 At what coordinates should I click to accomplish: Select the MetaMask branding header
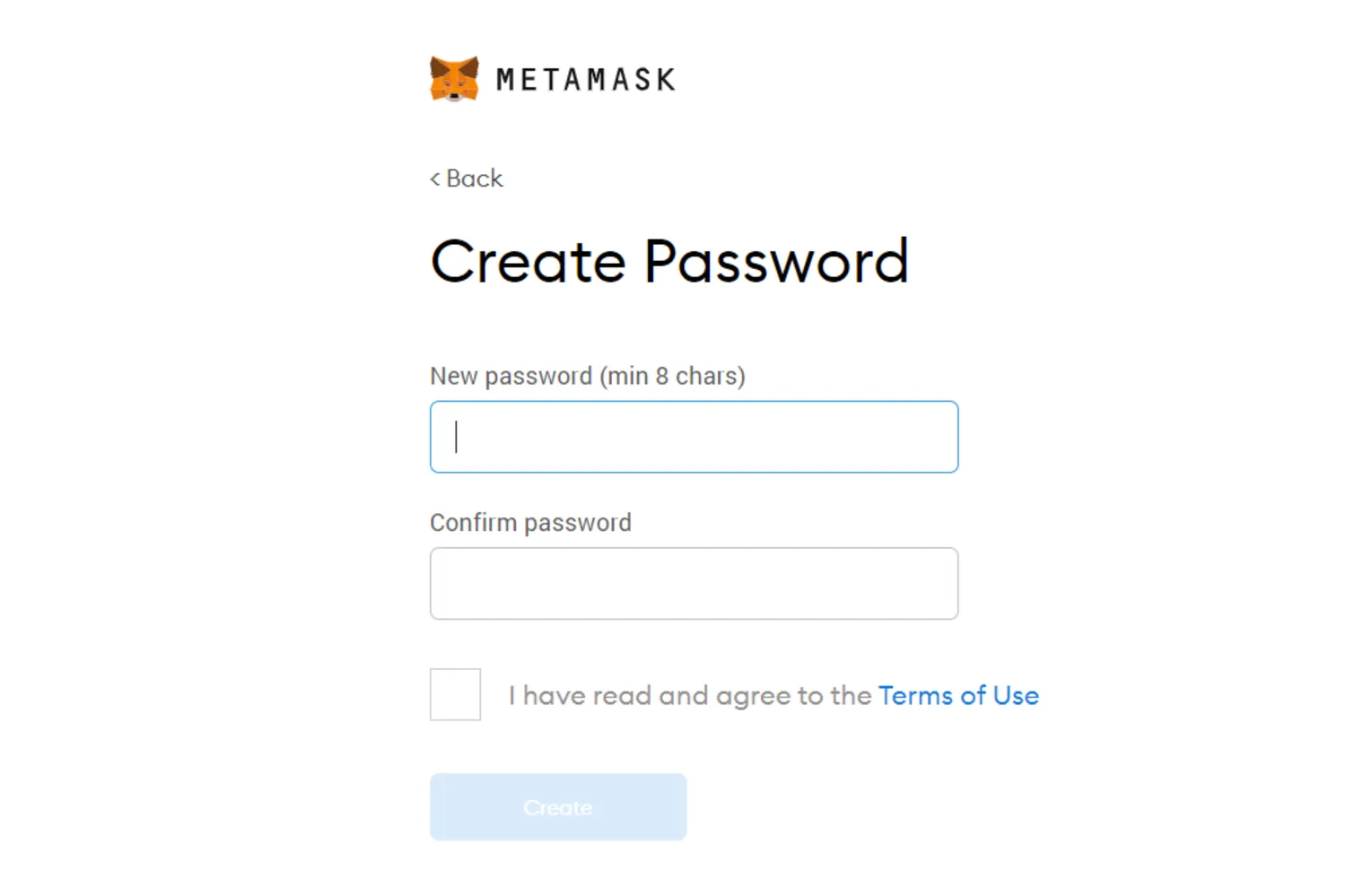pyautogui.click(x=552, y=79)
